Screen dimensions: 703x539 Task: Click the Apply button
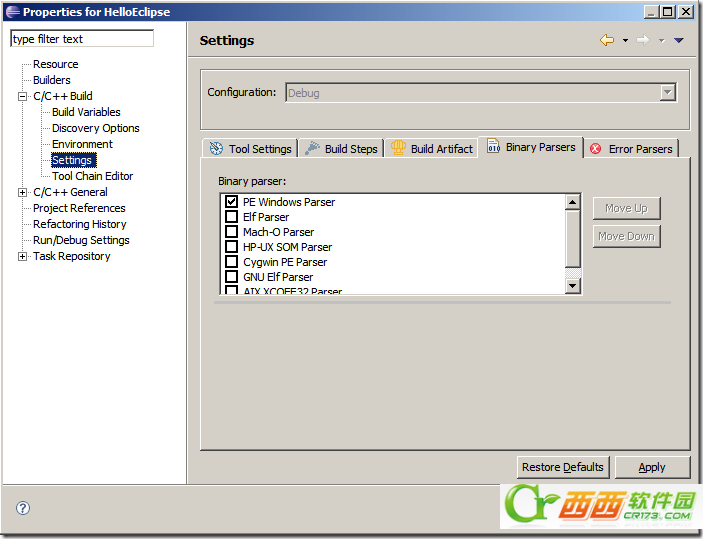(x=652, y=467)
